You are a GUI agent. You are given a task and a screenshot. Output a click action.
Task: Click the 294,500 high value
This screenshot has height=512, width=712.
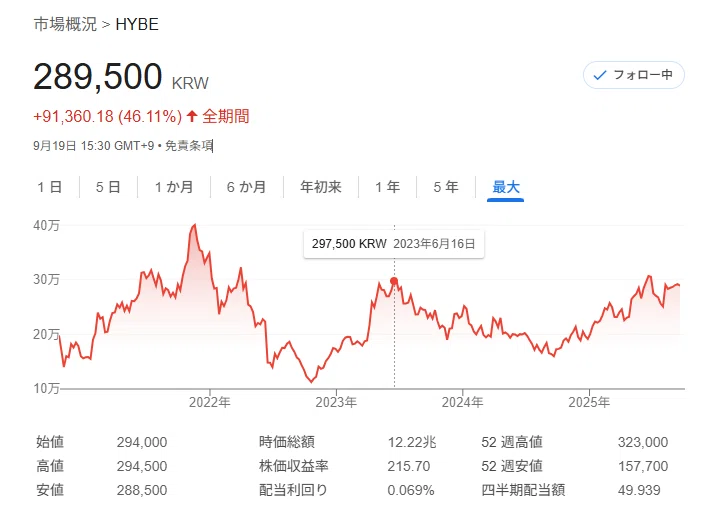(142, 466)
